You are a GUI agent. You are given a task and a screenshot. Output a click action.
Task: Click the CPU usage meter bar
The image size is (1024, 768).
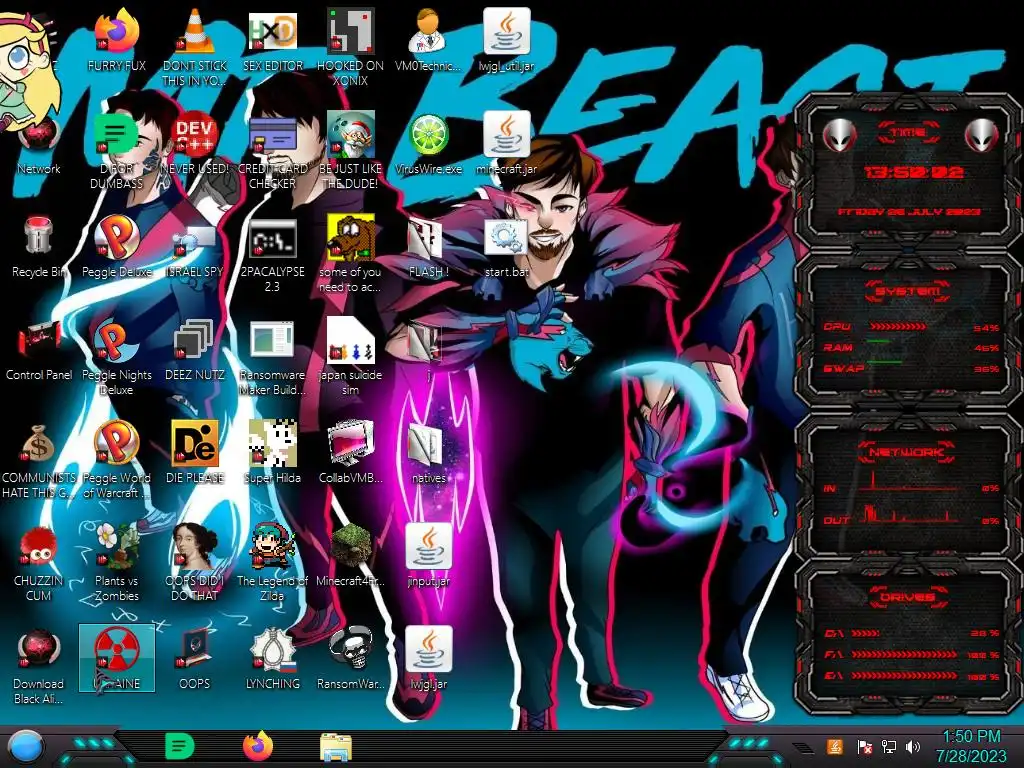898,327
